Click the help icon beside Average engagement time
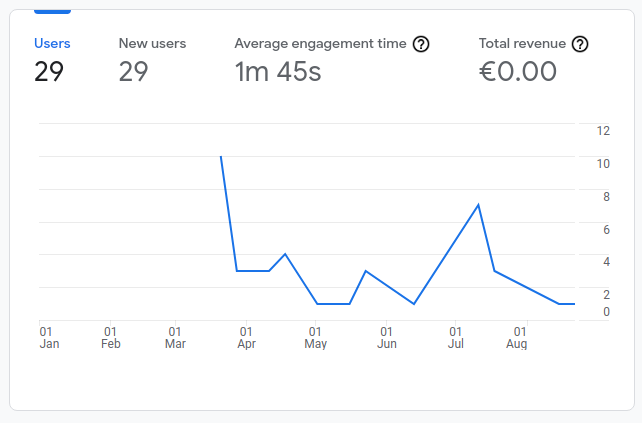The height and width of the screenshot is (423, 642). pos(421,44)
